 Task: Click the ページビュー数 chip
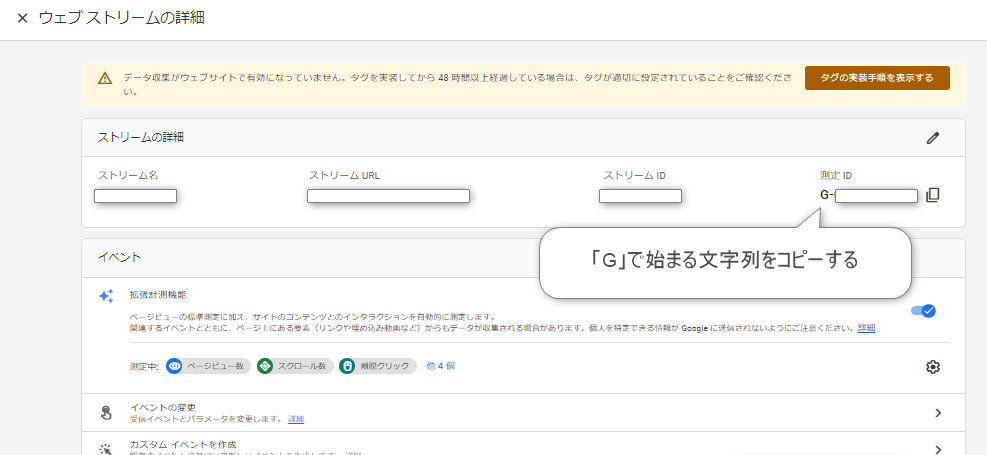click(x=208, y=366)
